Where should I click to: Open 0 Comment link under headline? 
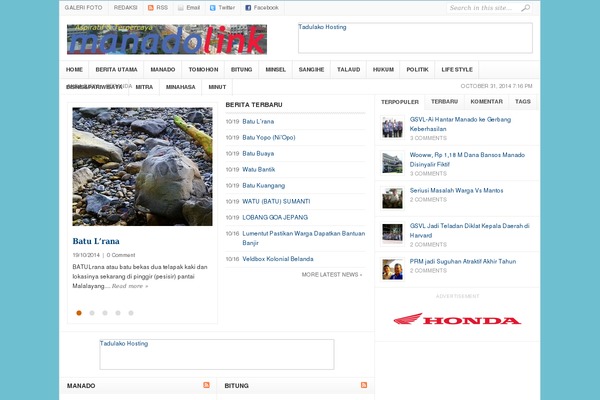[x=121, y=255]
